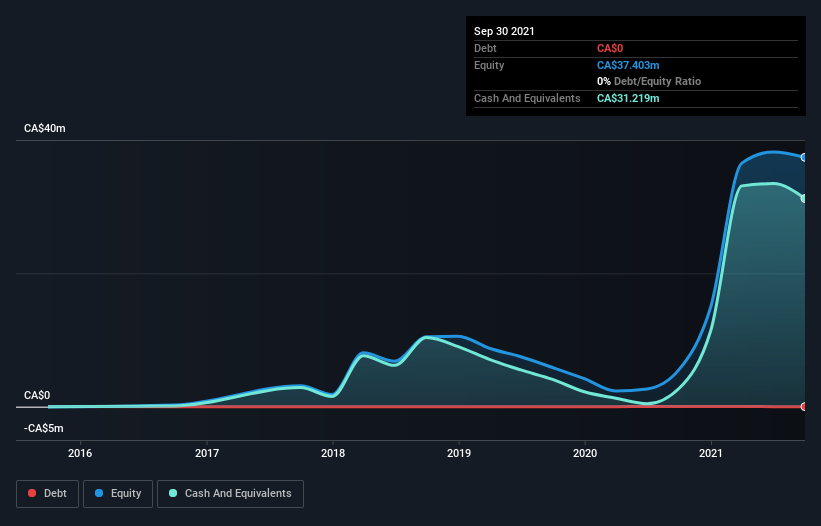Viewport: 821px width, 526px height.
Task: Toggle the Debt legend button
Action: click(x=47, y=494)
